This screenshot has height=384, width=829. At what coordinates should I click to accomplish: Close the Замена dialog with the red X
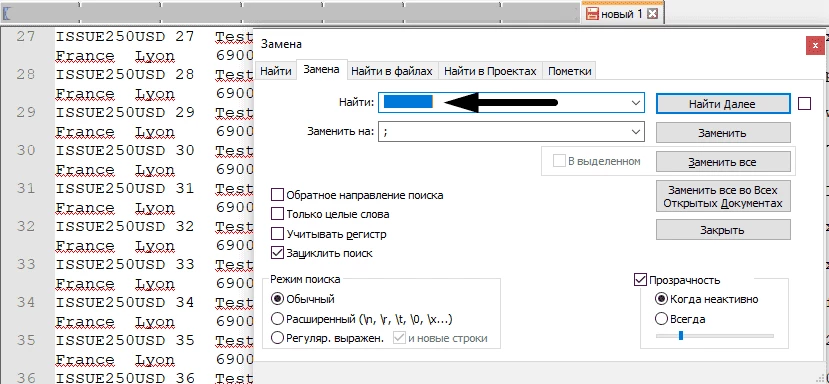pyautogui.click(x=814, y=45)
